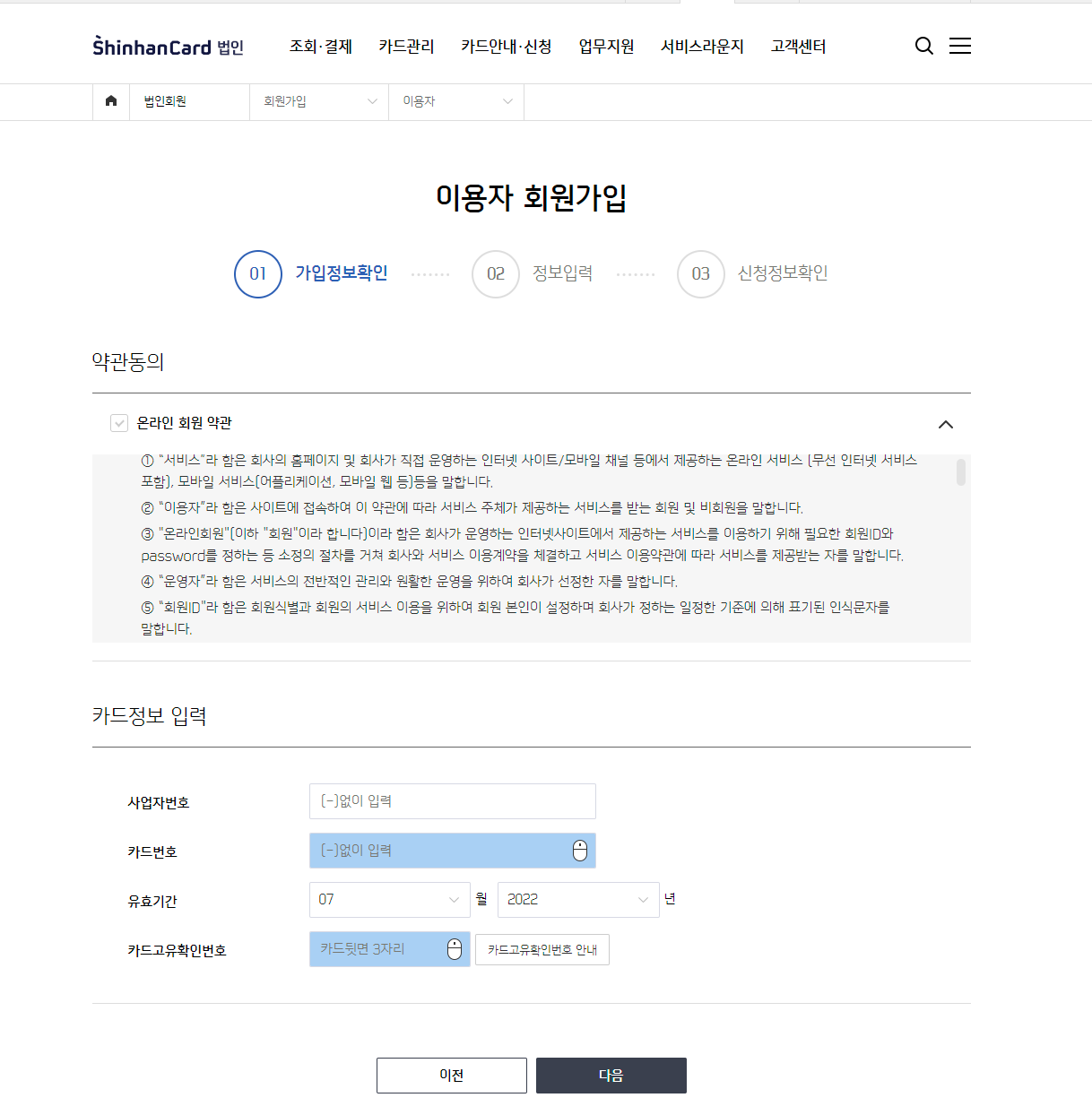1092x1115 pixels.
Task: Click the 사업자번호 input field
Action: click(x=453, y=801)
